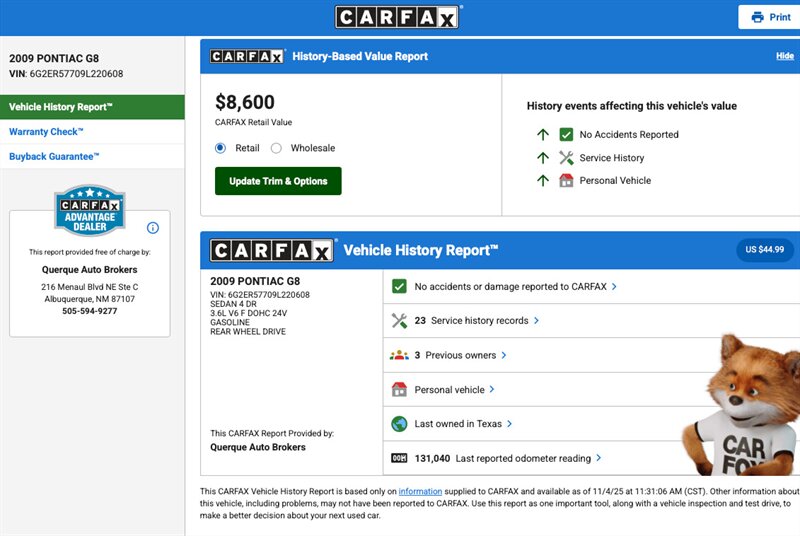Image resolution: width=800 pixels, height=536 pixels.
Task: Open the Warranty Check sidebar tab
Action: tap(47, 132)
